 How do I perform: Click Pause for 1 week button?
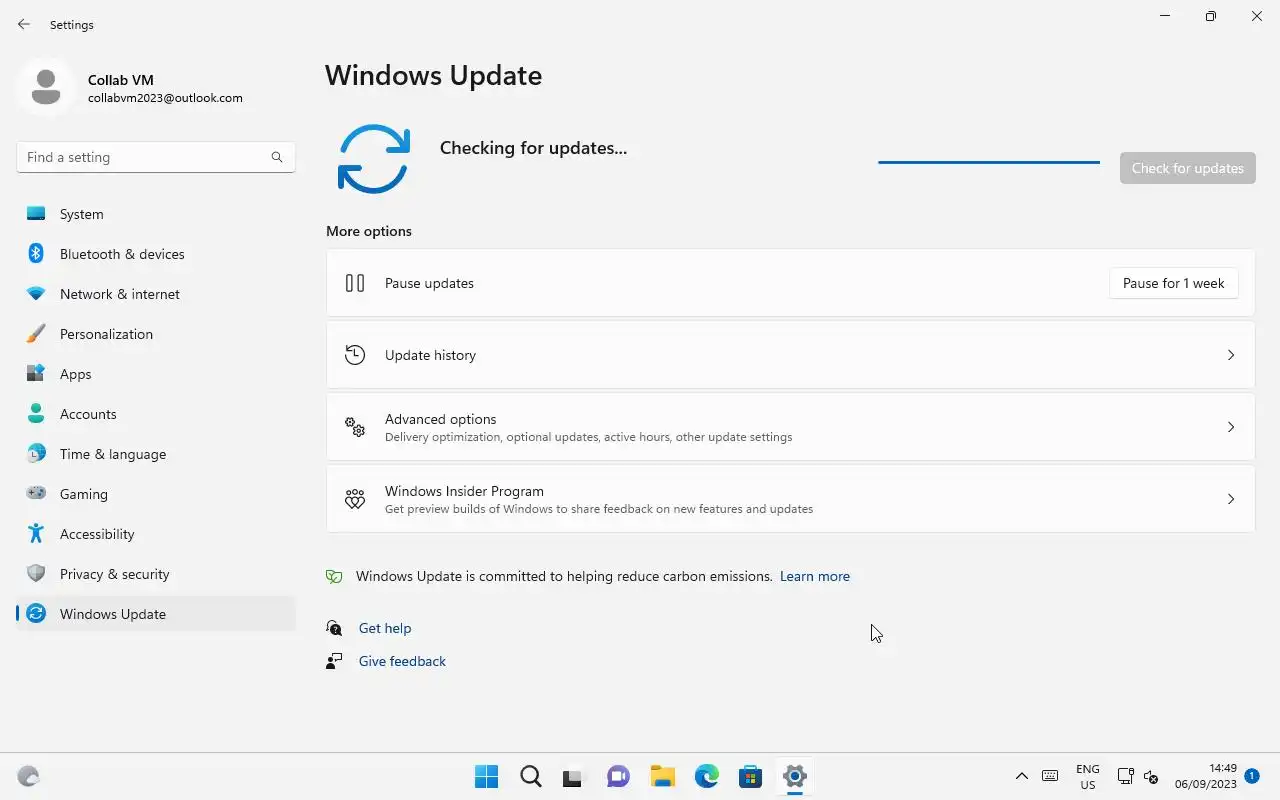pyautogui.click(x=1174, y=283)
